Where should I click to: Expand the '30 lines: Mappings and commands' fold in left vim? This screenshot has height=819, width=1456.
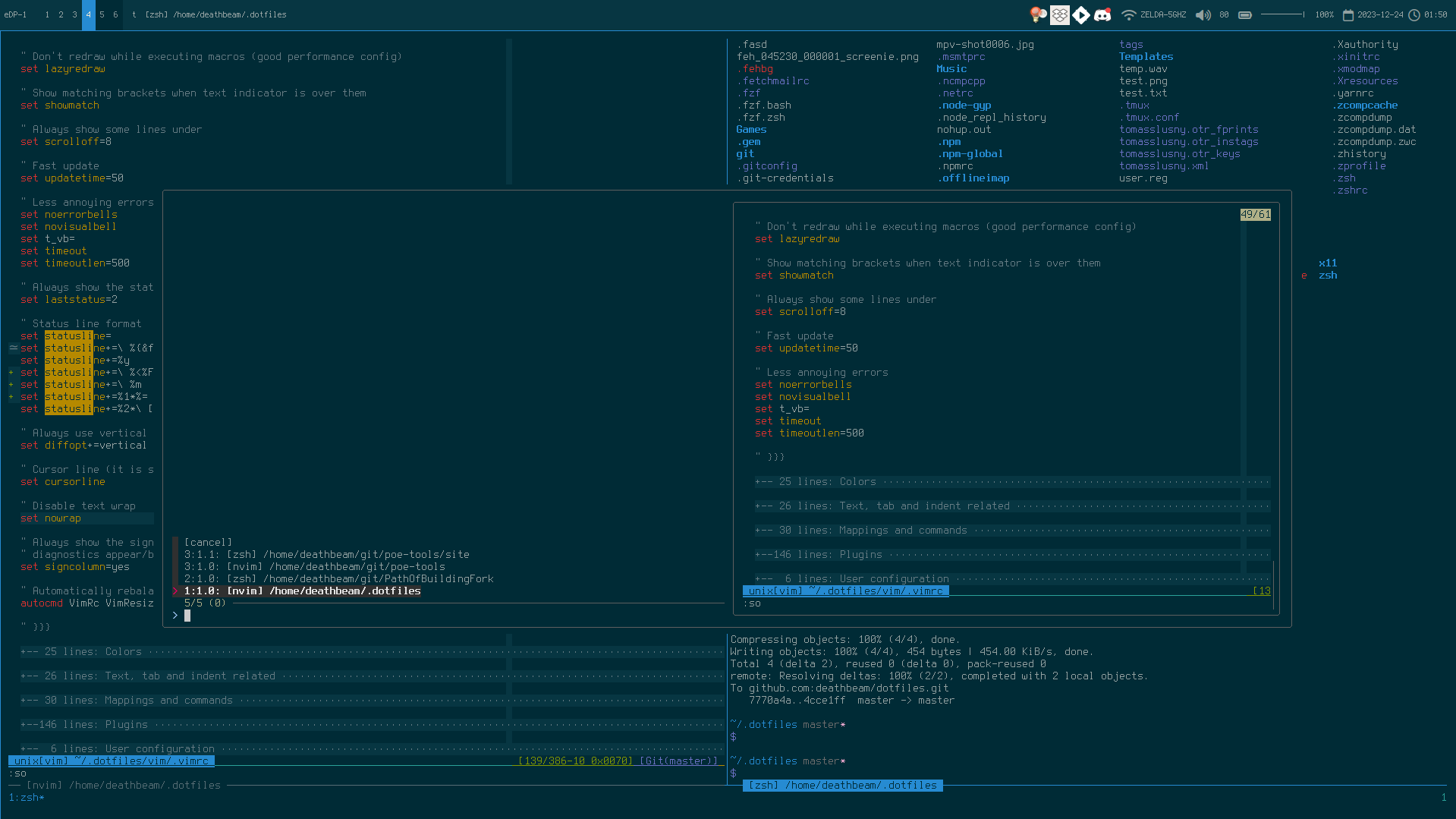pos(372,700)
